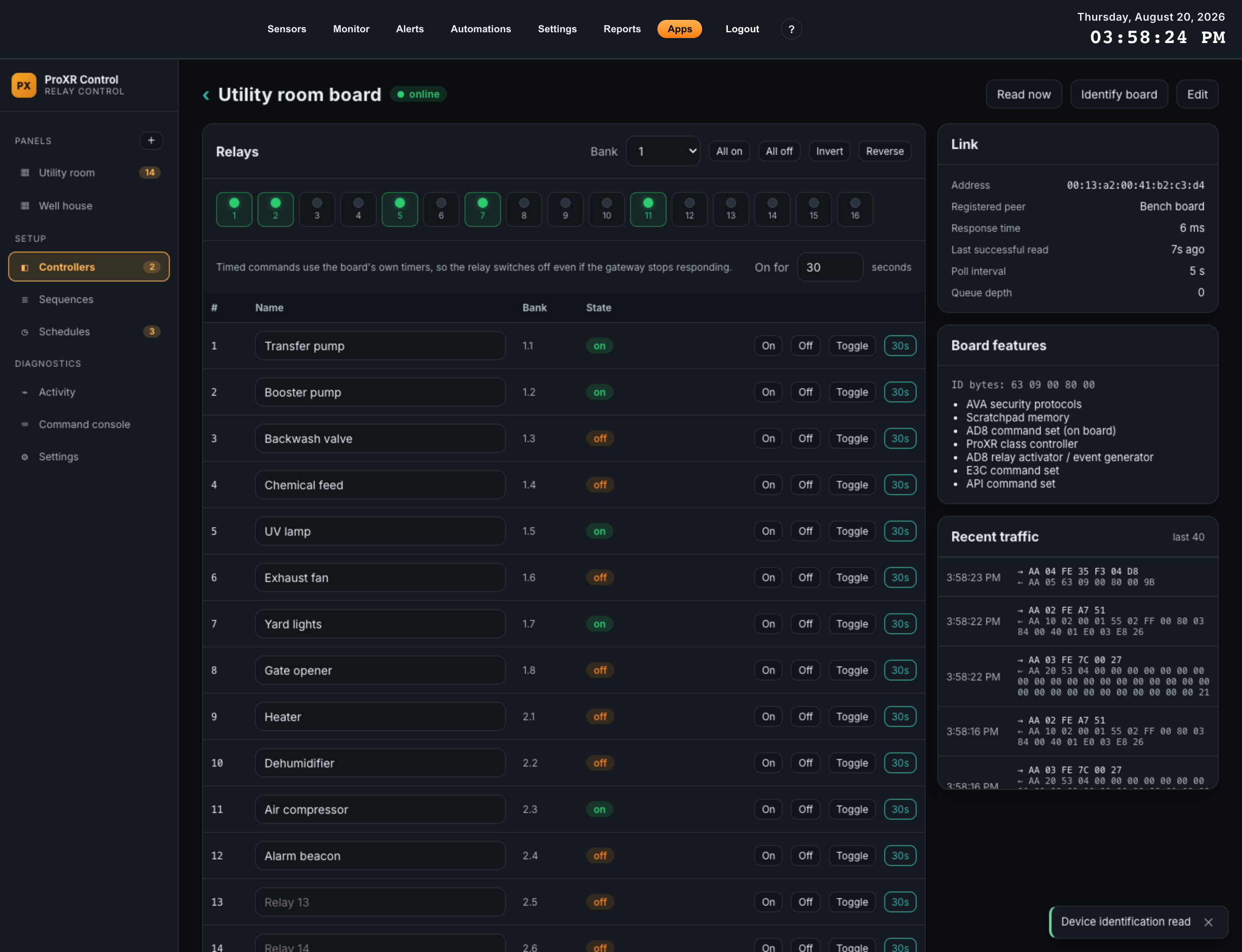Turn off the Air compressor relay
Image resolution: width=1242 pixels, height=952 pixels.
pyautogui.click(x=806, y=809)
